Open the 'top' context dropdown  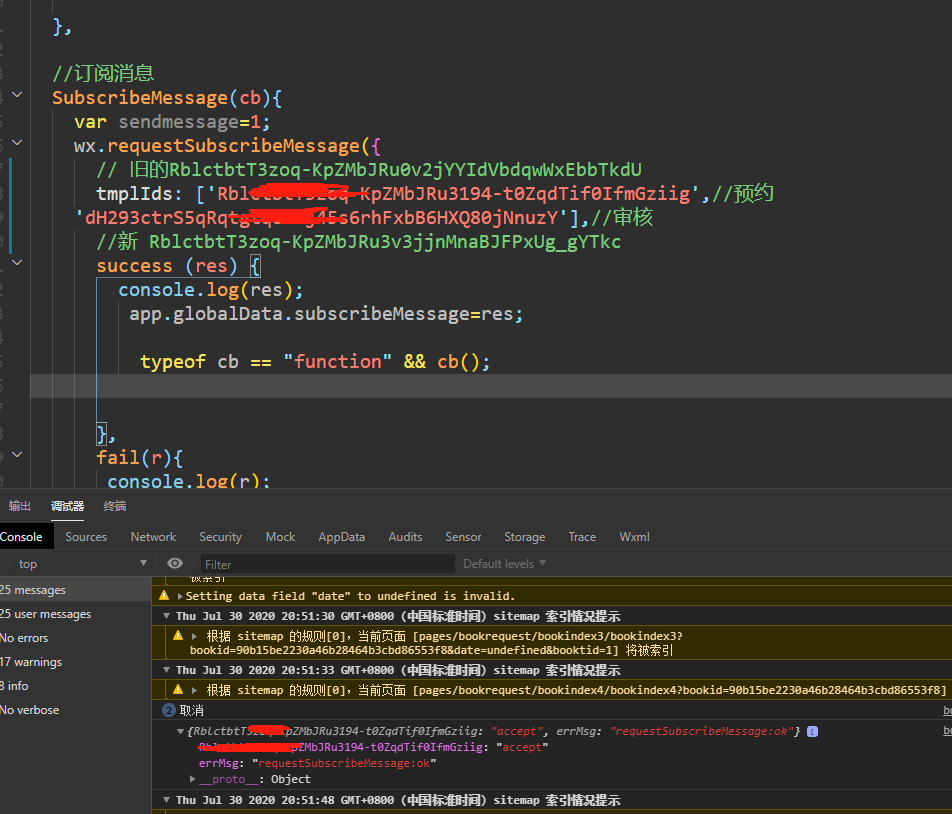click(x=83, y=563)
